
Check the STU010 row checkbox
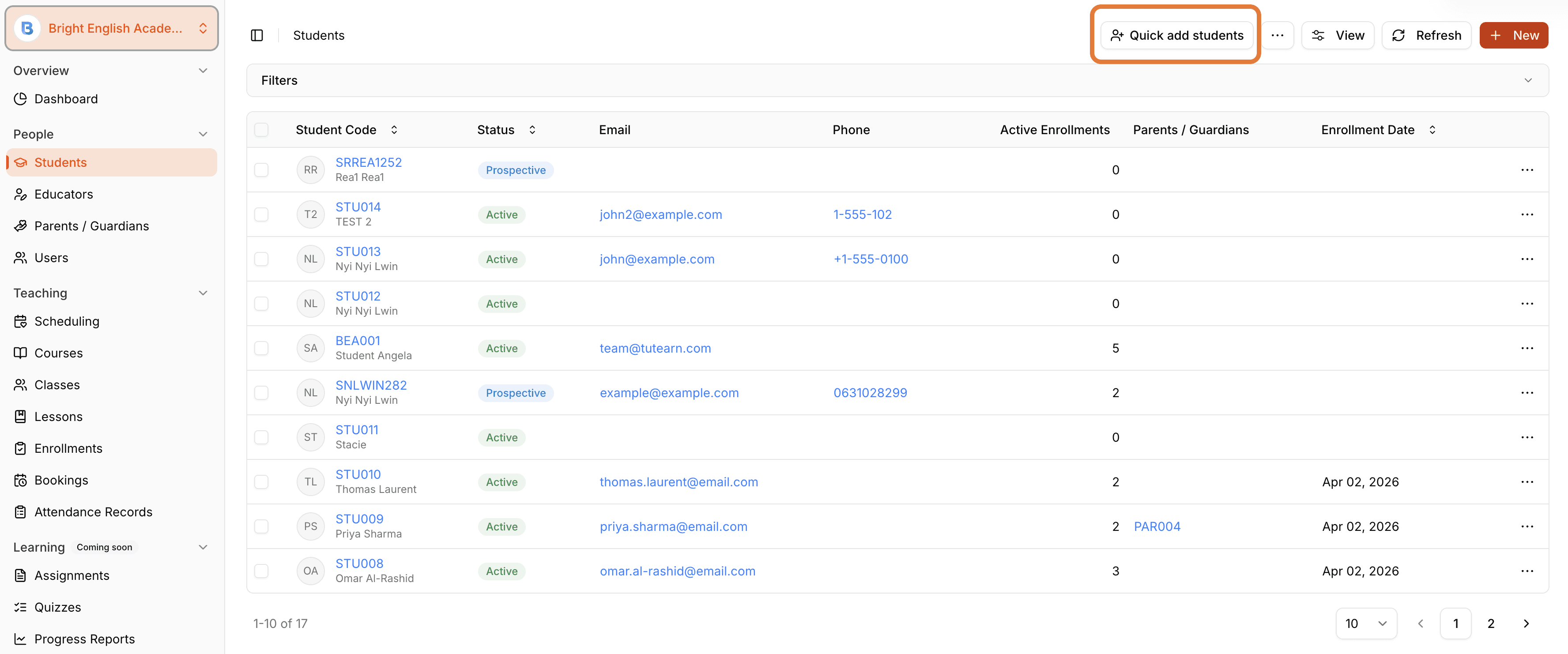[261, 482]
